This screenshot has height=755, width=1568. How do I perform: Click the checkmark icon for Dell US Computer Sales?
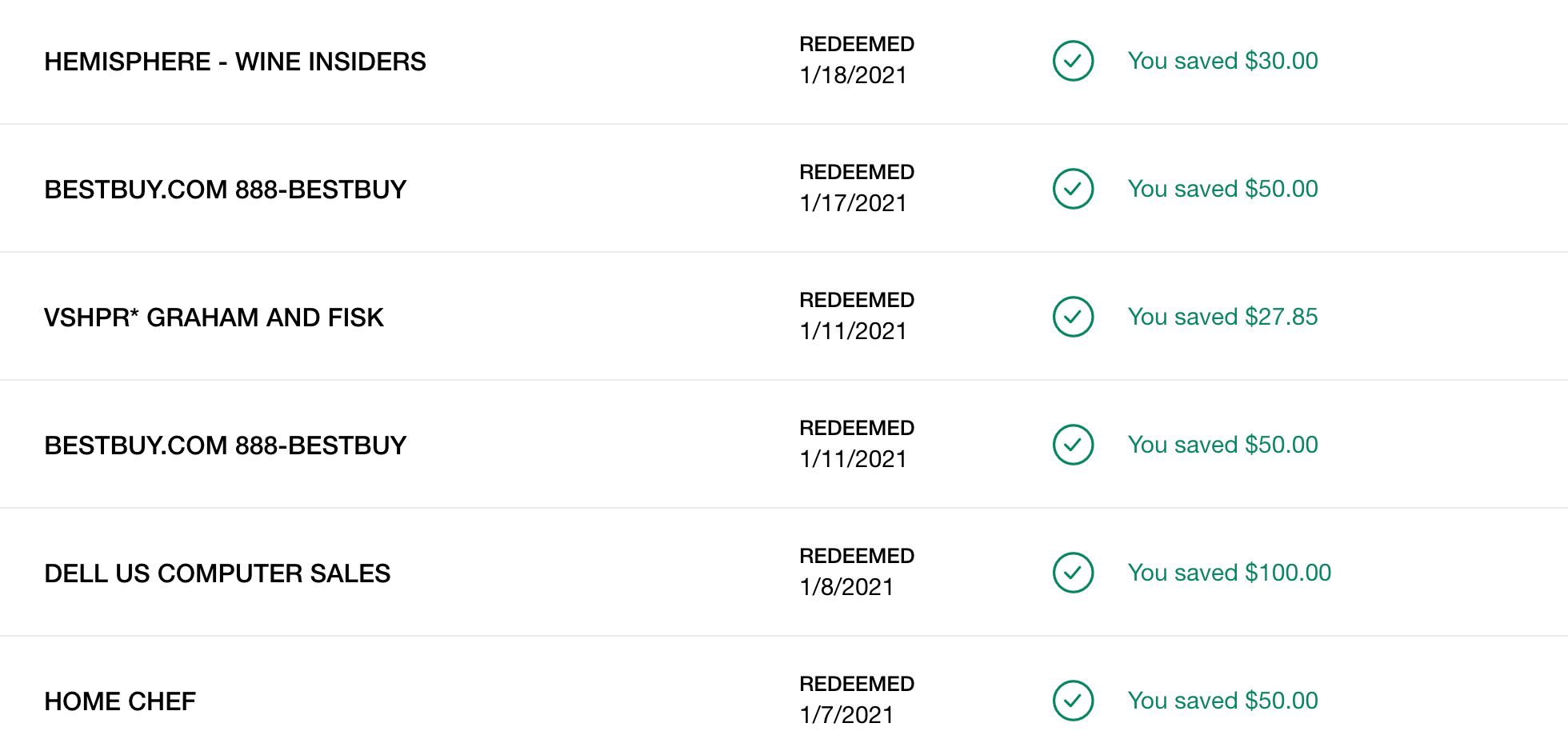pos(1073,573)
